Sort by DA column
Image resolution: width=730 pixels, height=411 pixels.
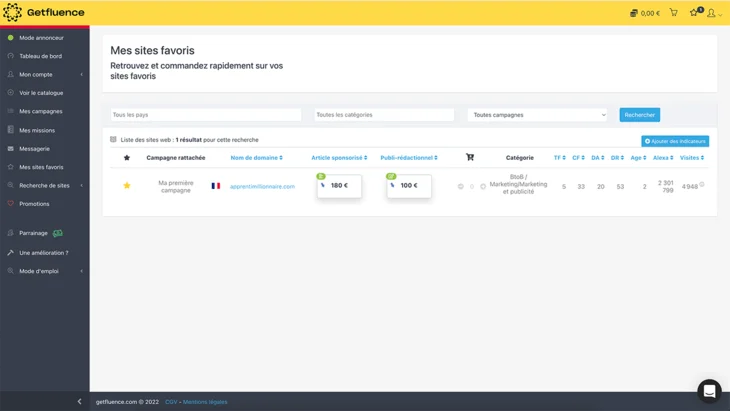coord(598,158)
